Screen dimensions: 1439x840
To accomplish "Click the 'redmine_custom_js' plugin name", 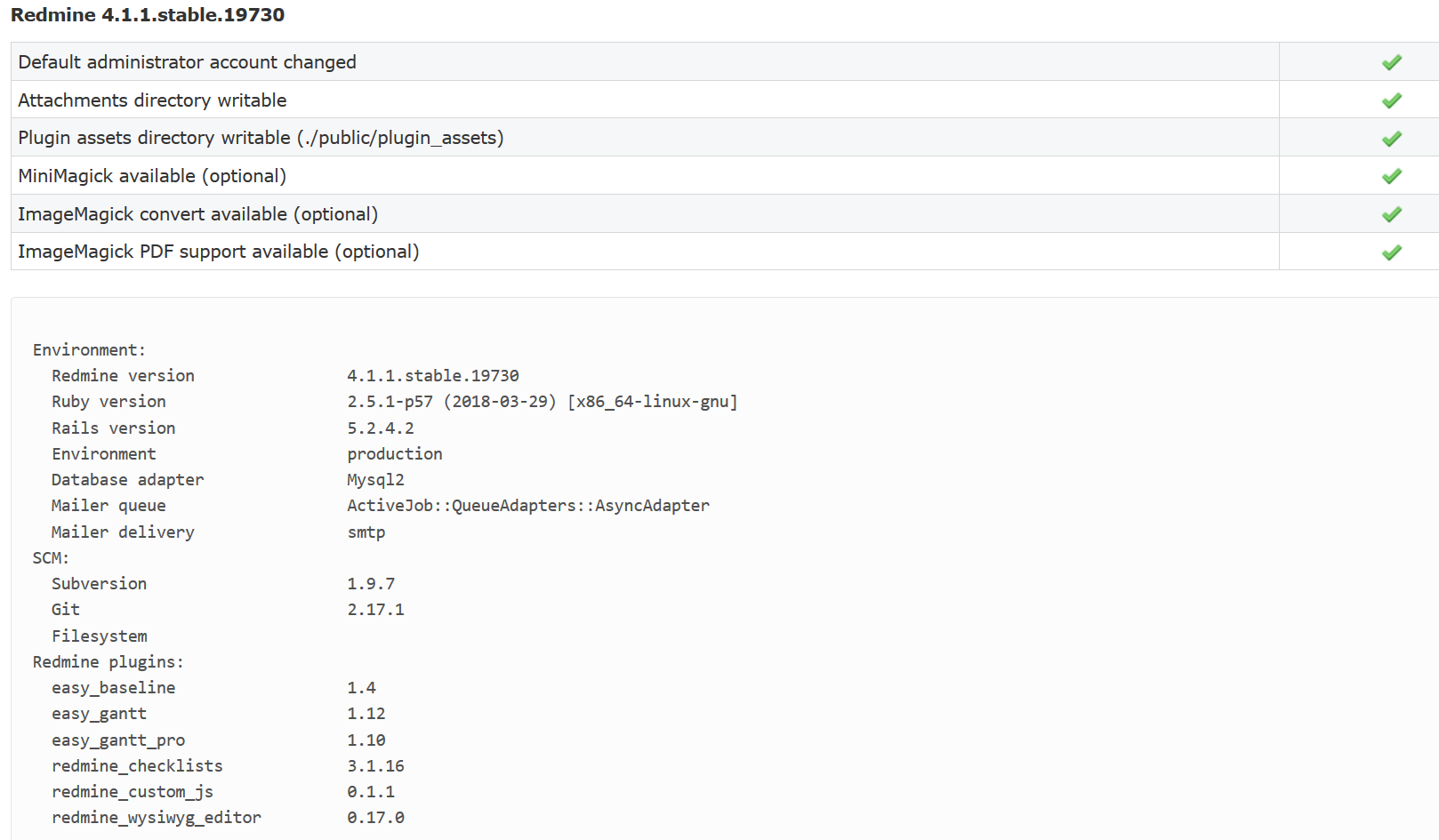I will click(133, 792).
